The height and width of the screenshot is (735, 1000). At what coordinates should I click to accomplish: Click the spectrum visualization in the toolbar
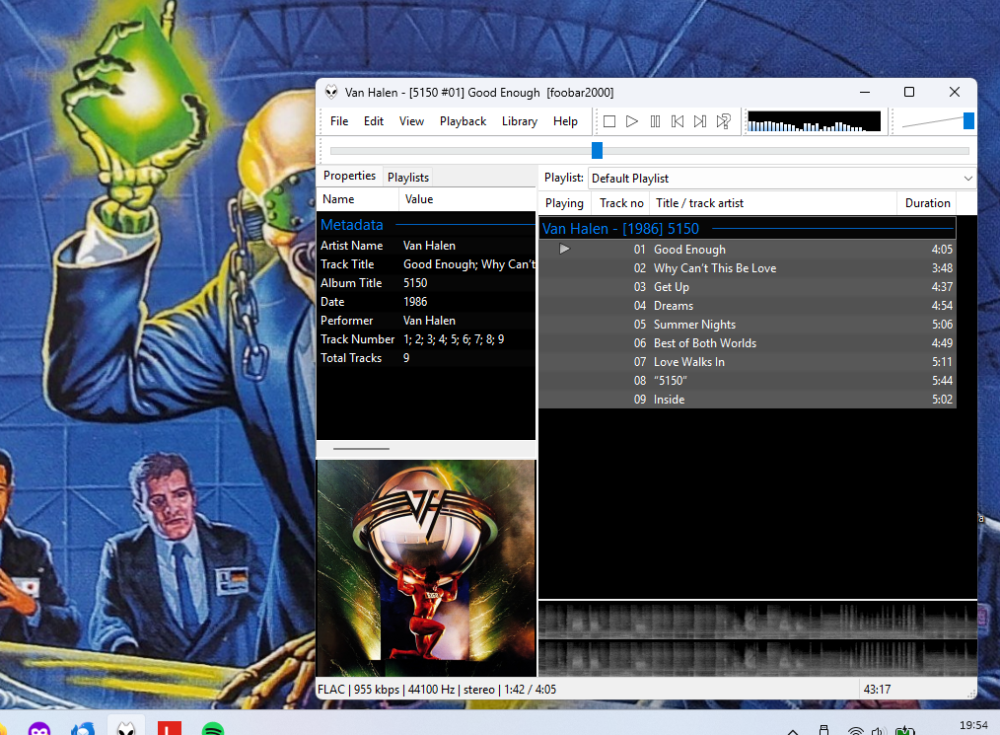814,121
